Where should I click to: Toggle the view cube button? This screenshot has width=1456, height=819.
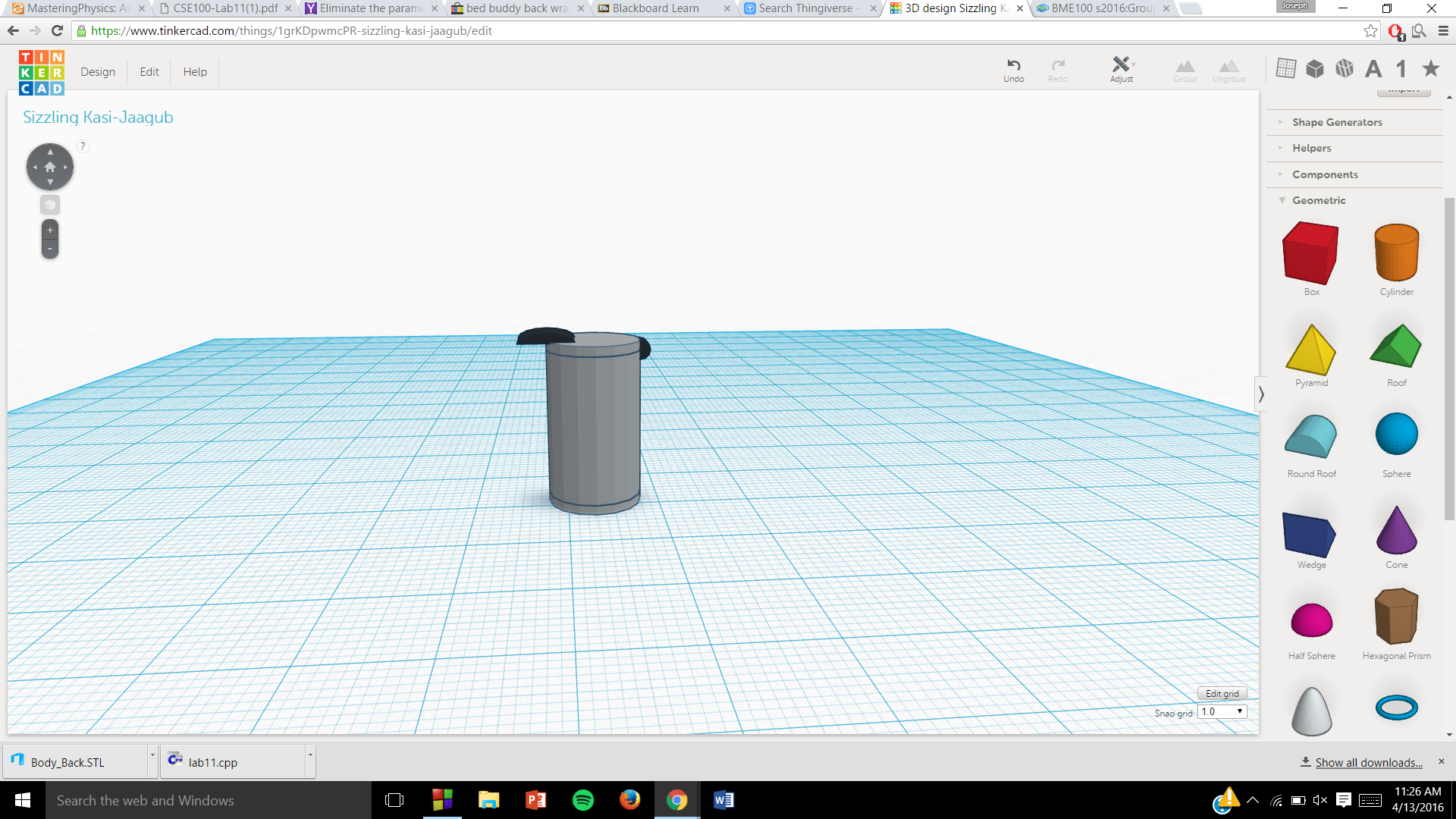(x=50, y=205)
